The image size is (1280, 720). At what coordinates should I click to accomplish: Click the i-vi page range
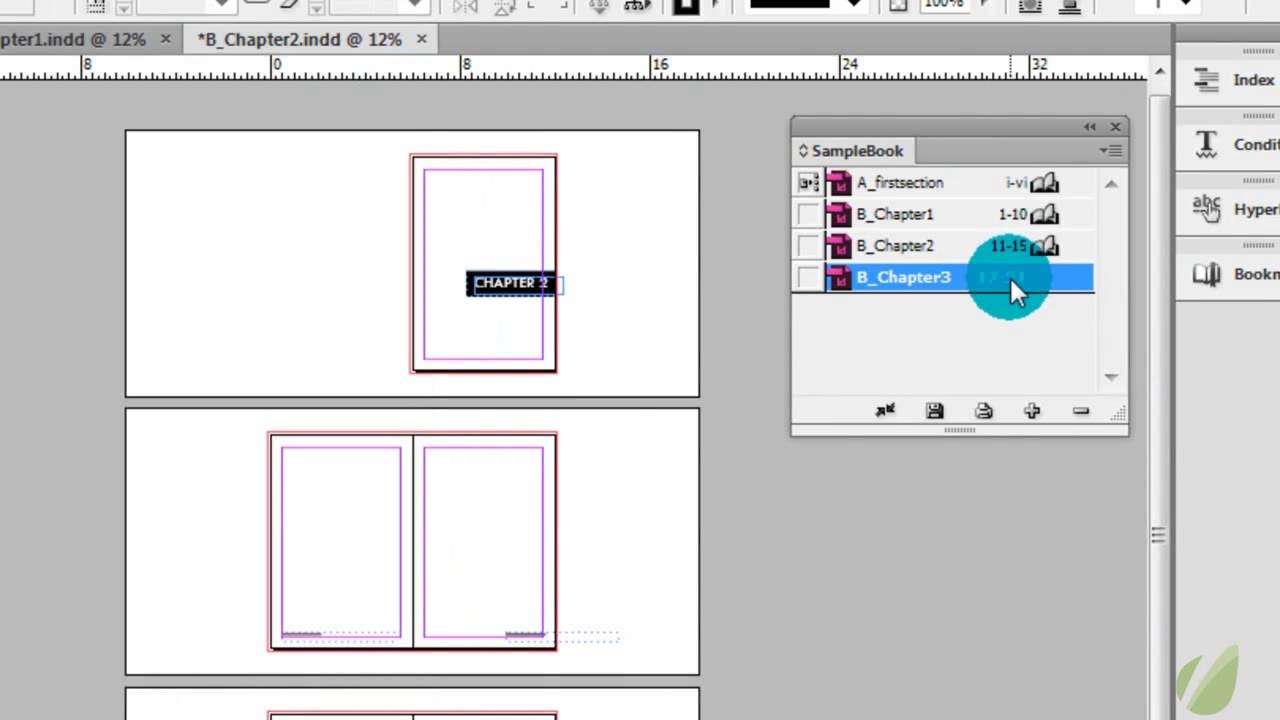[1016, 183]
